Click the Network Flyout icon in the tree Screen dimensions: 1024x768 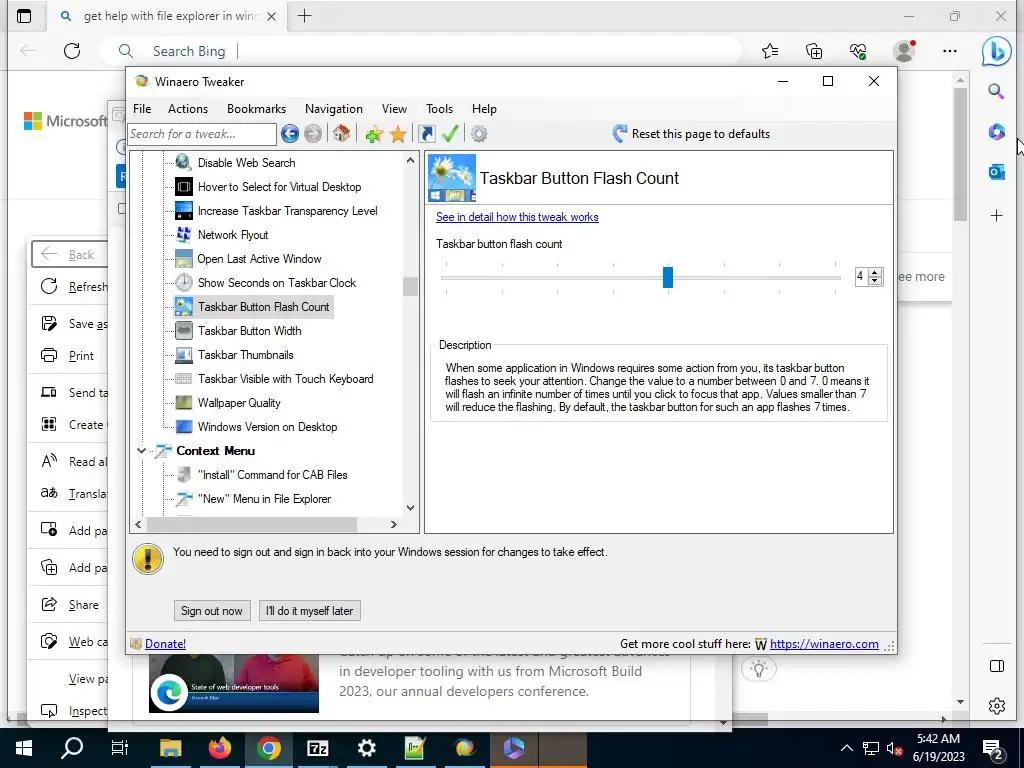tap(184, 234)
